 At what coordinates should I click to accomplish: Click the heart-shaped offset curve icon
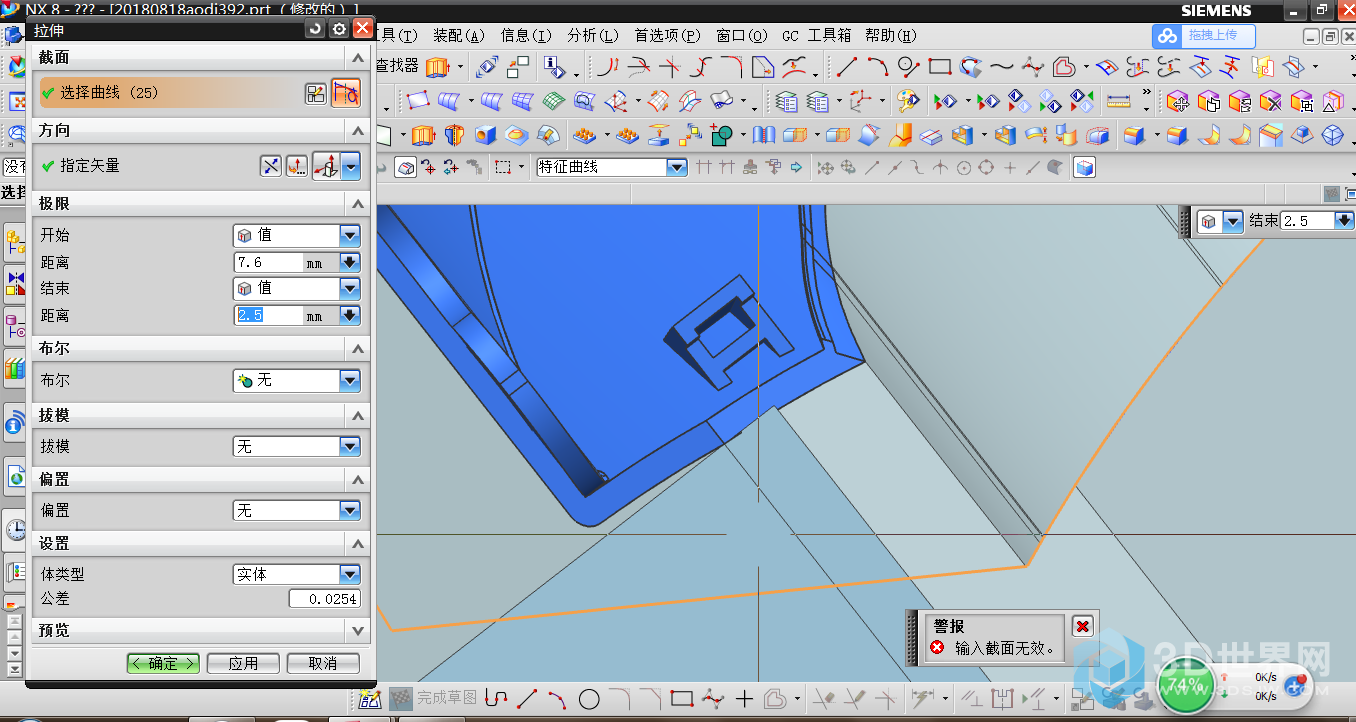(x=1064, y=67)
